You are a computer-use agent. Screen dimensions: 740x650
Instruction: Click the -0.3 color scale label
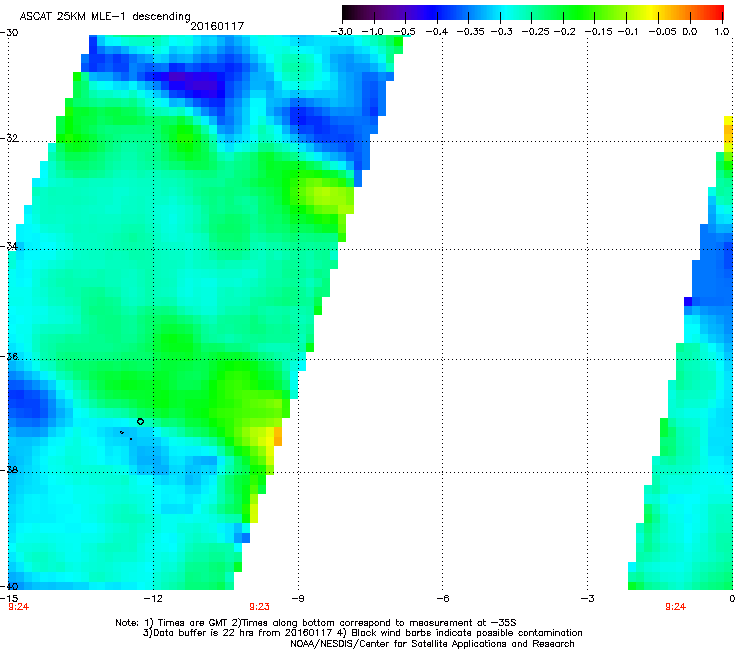point(501,32)
